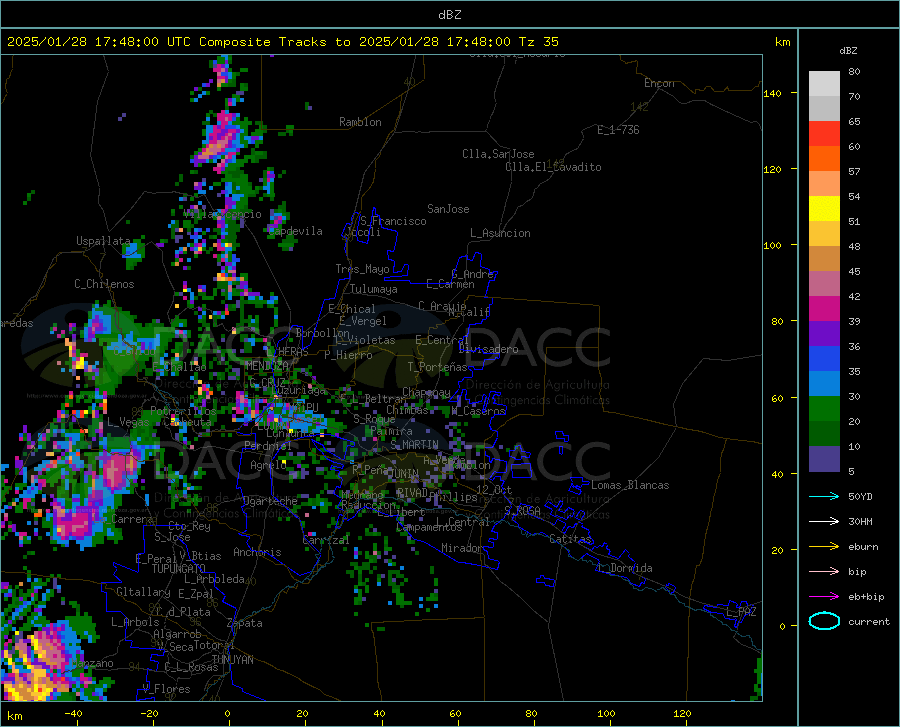Click the 'Zapata' map label
Viewport: 900px width, 727px height.
(245, 623)
